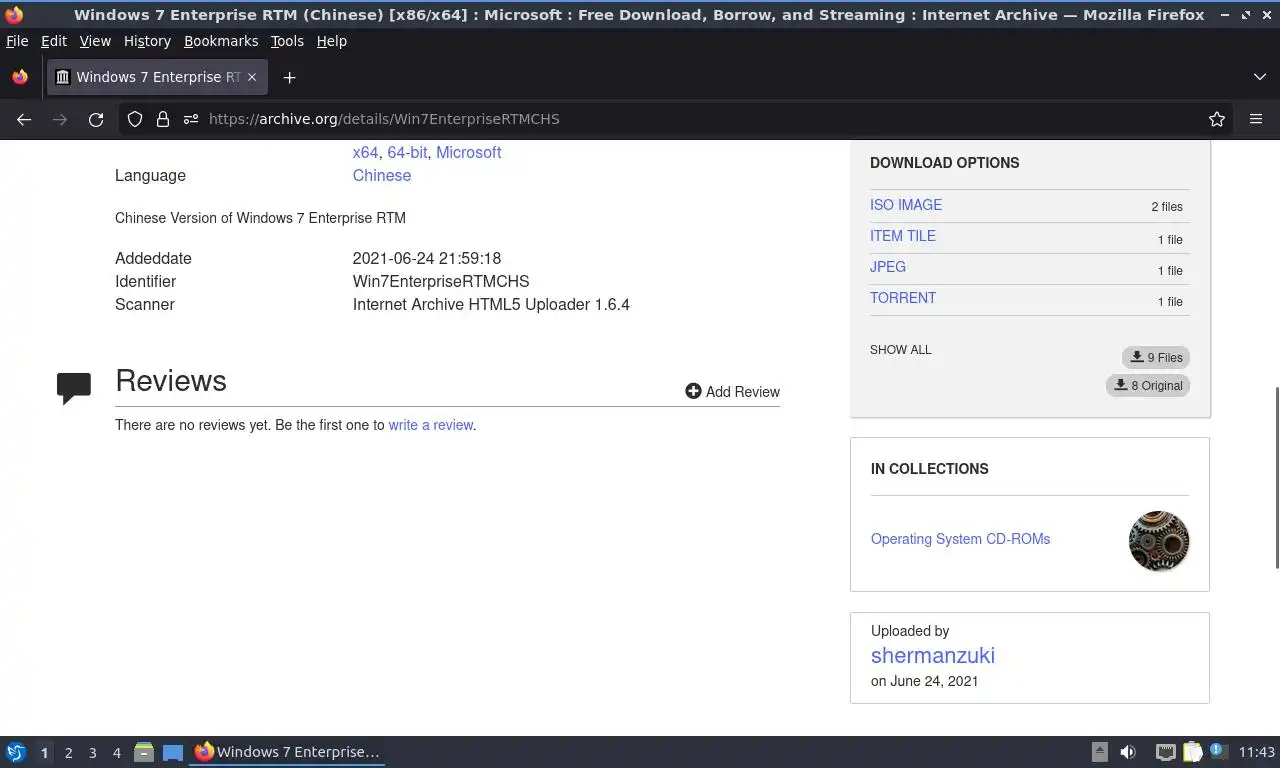Open Firefox View pinned icon
The height and width of the screenshot is (768, 1280).
coord(20,77)
